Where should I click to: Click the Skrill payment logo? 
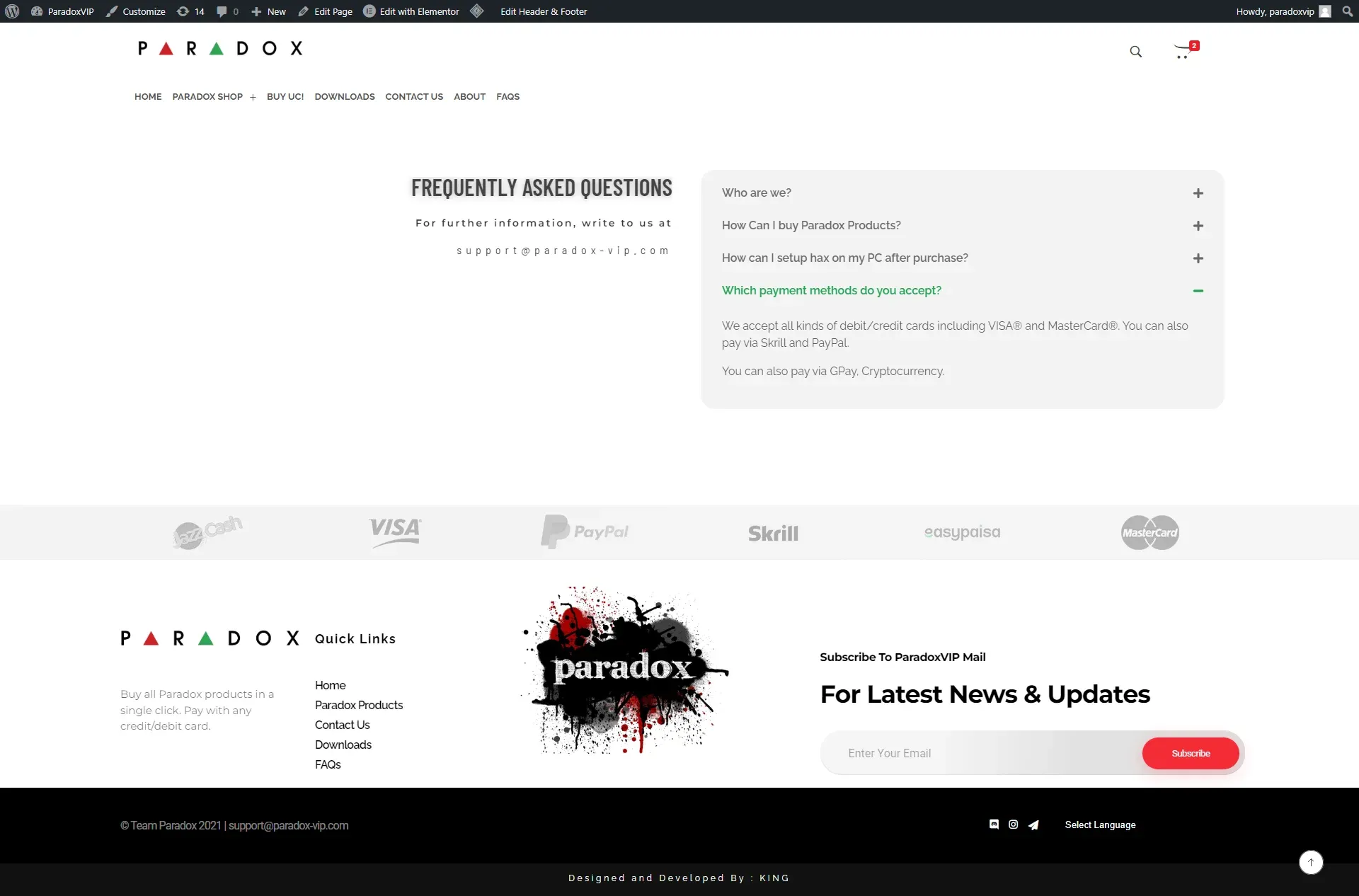point(773,534)
